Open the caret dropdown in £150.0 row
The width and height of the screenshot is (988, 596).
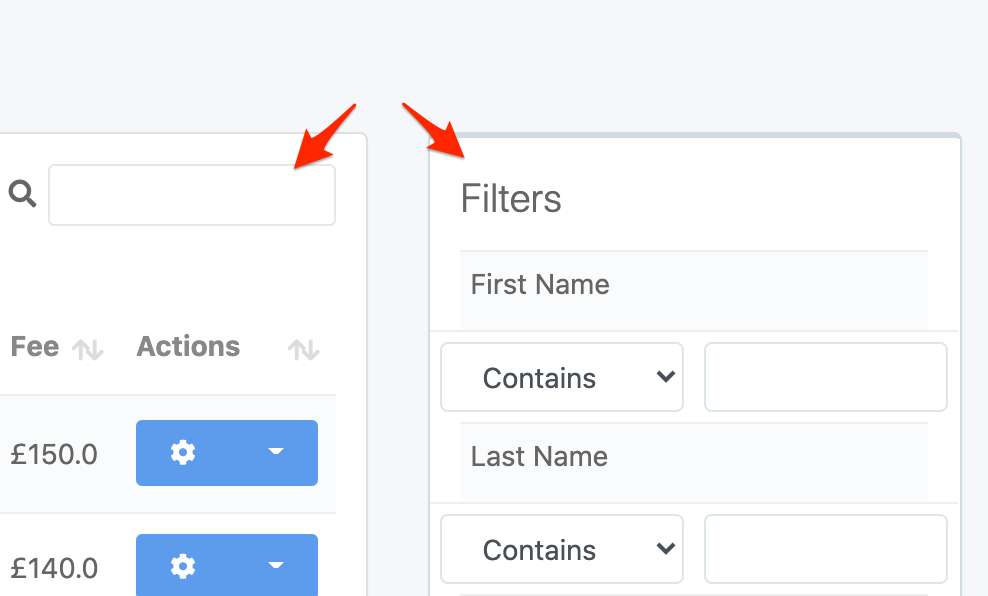click(x=276, y=451)
